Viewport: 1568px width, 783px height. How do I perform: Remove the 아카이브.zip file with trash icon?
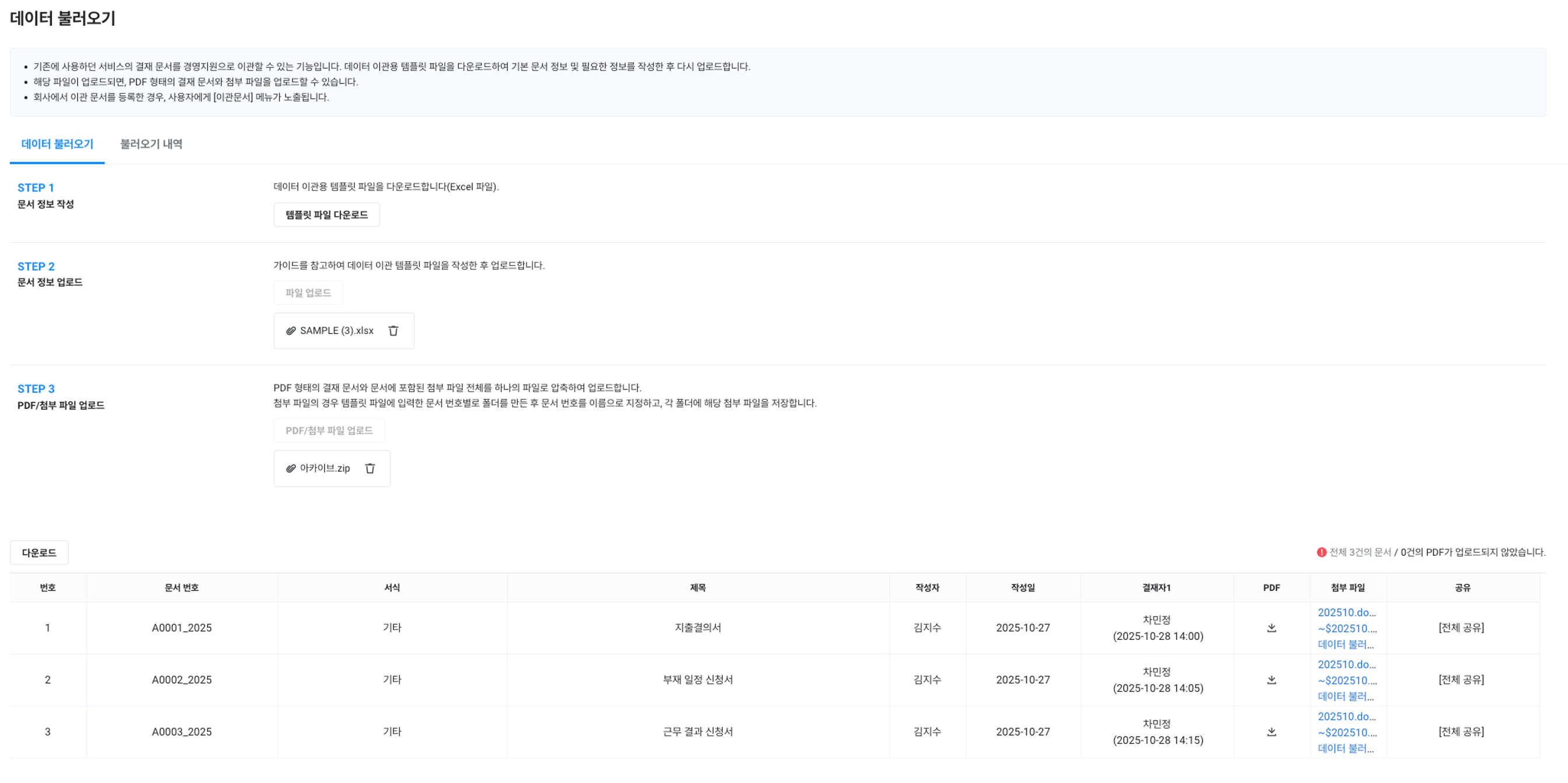370,468
